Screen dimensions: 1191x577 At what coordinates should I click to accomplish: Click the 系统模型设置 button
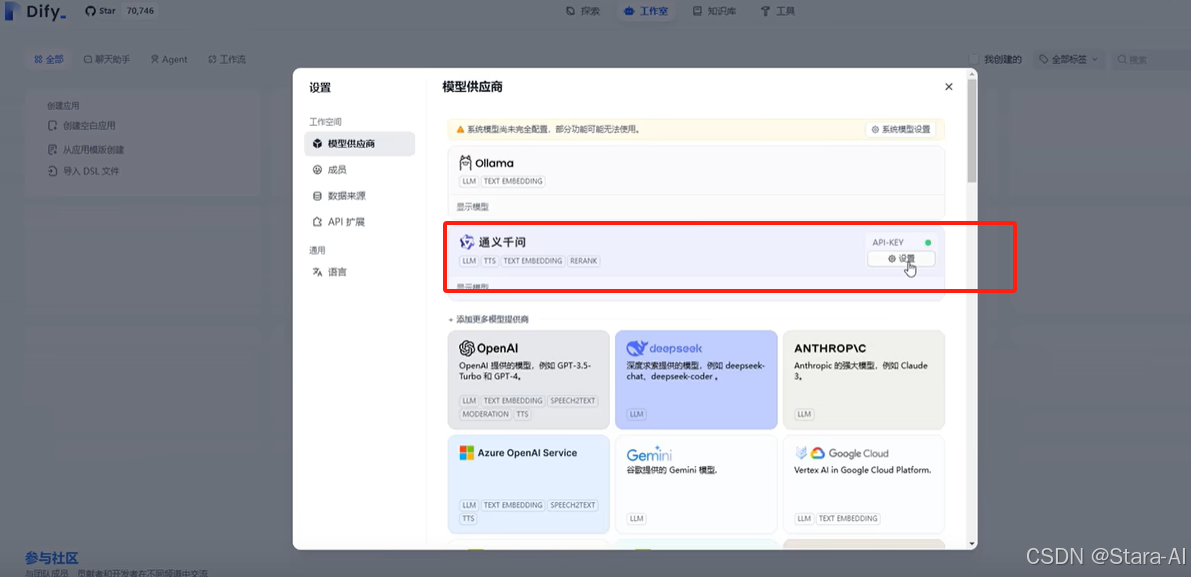900,130
